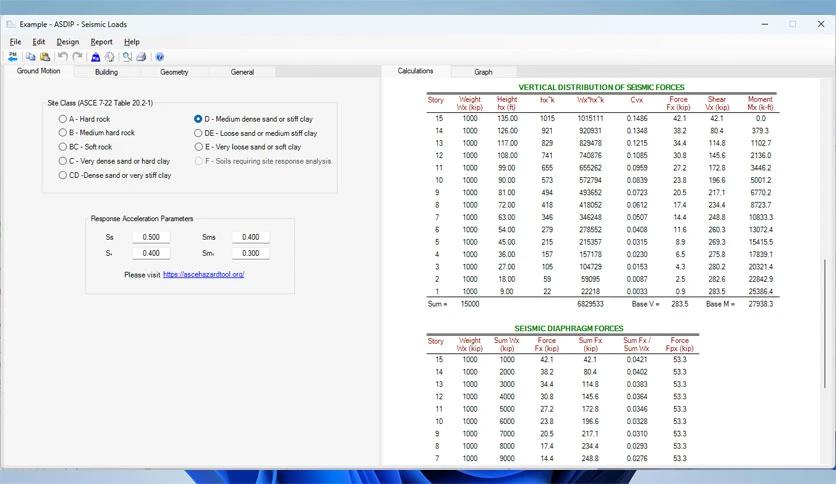Click the Paste icon in the toolbar
Image resolution: width=836 pixels, height=484 pixels.
(44, 57)
